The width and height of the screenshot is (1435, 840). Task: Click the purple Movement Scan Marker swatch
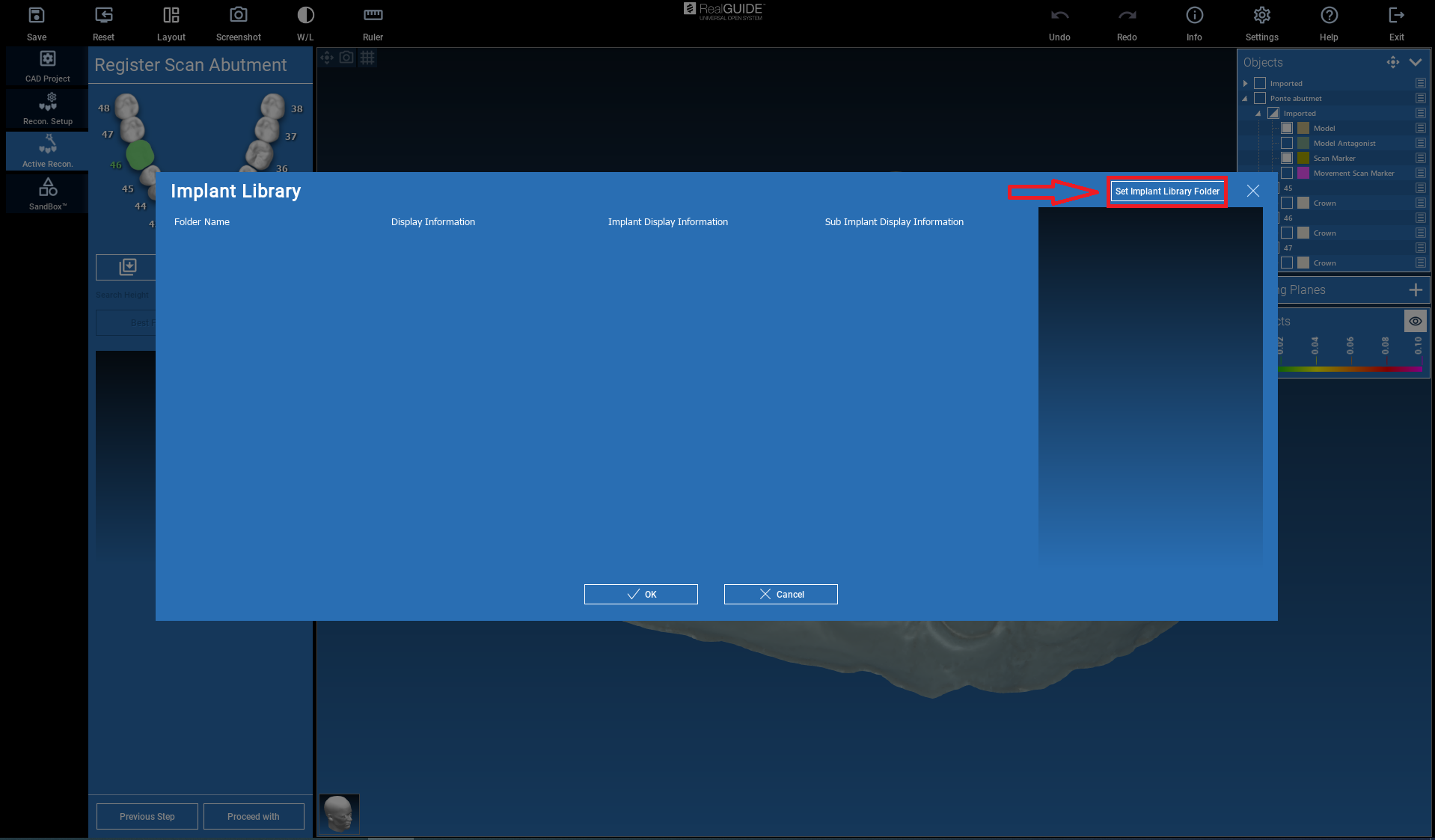pyautogui.click(x=1303, y=173)
